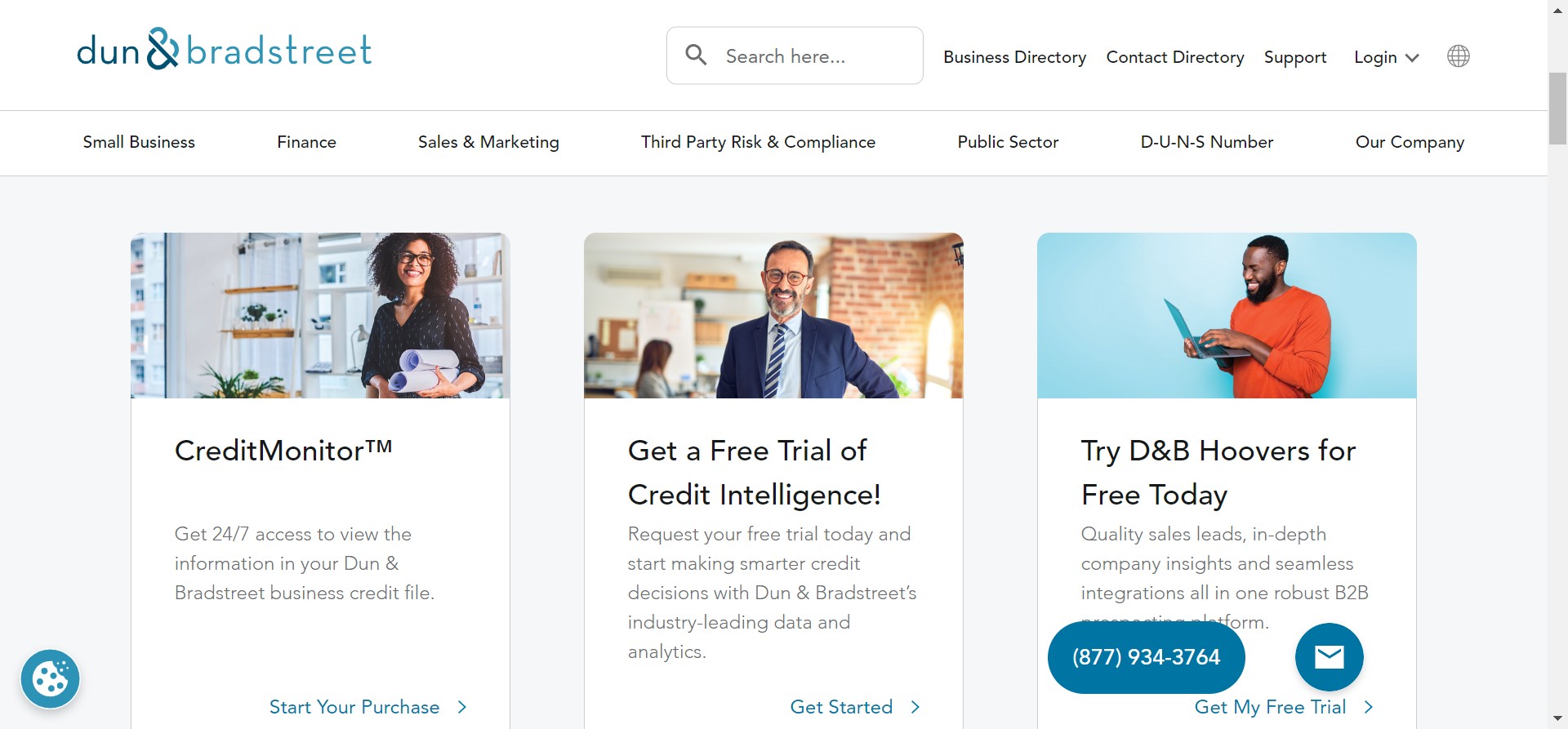Click arrow next to Start Your Purchase
Viewport: 1568px width, 729px height.
click(462, 707)
